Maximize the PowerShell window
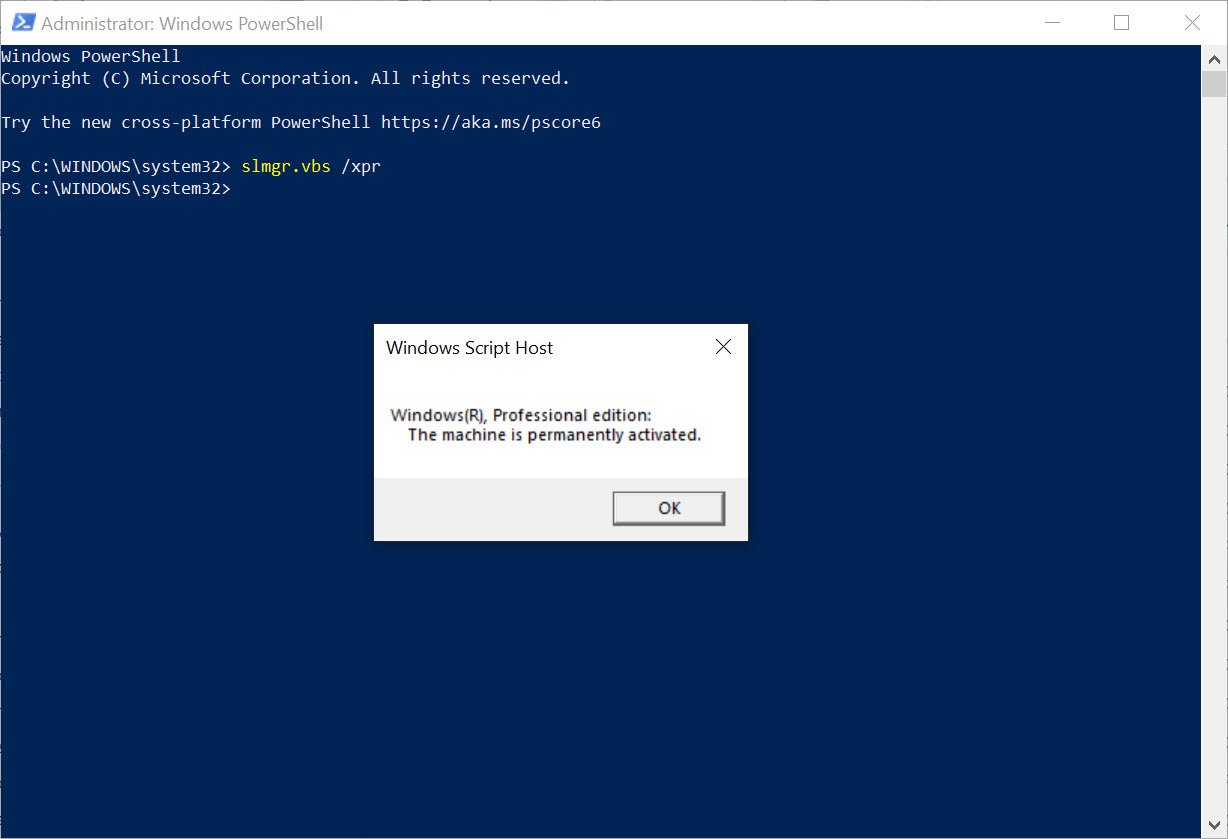 tap(1121, 22)
